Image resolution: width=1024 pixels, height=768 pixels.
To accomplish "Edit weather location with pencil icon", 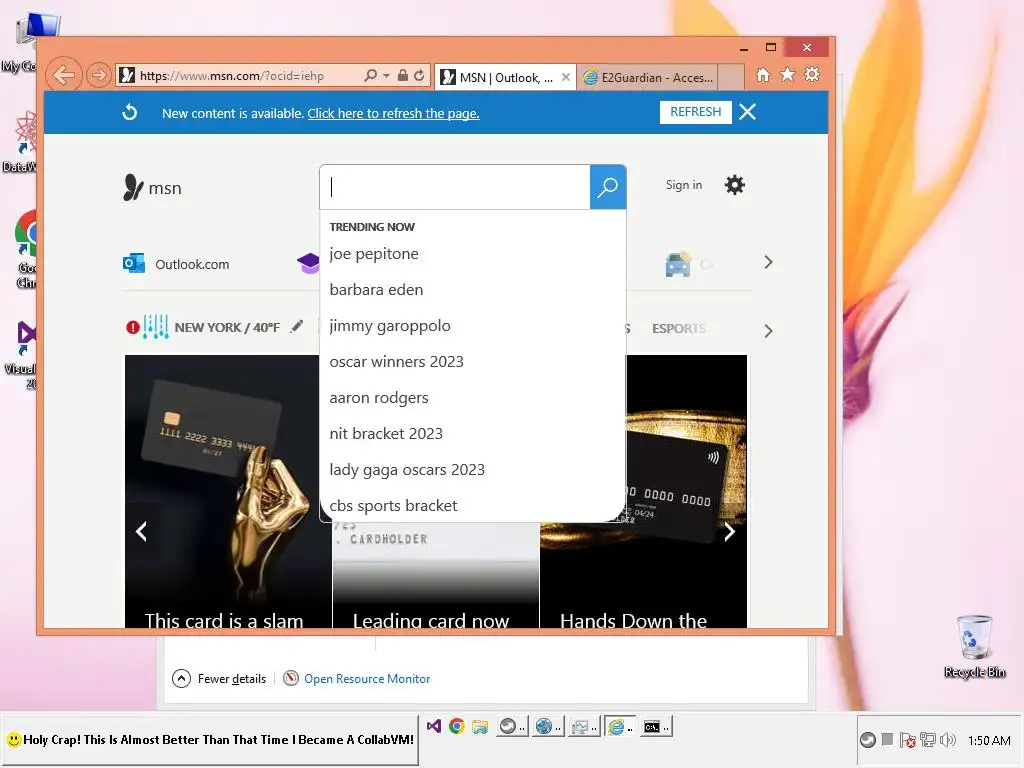I will (x=297, y=326).
